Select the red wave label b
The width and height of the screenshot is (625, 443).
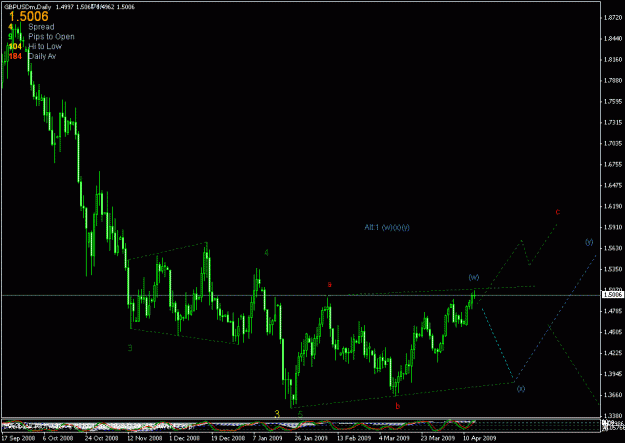point(397,406)
